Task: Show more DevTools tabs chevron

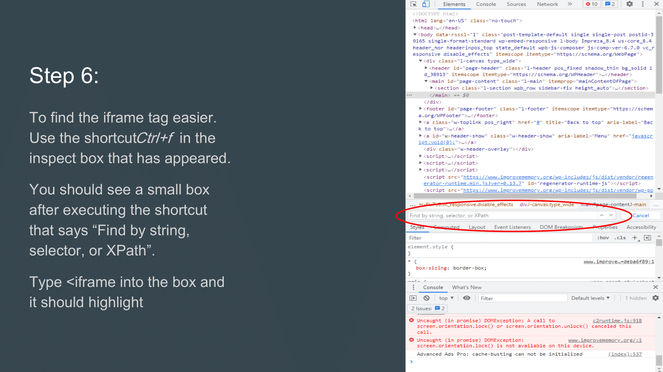Action: click(570, 4)
